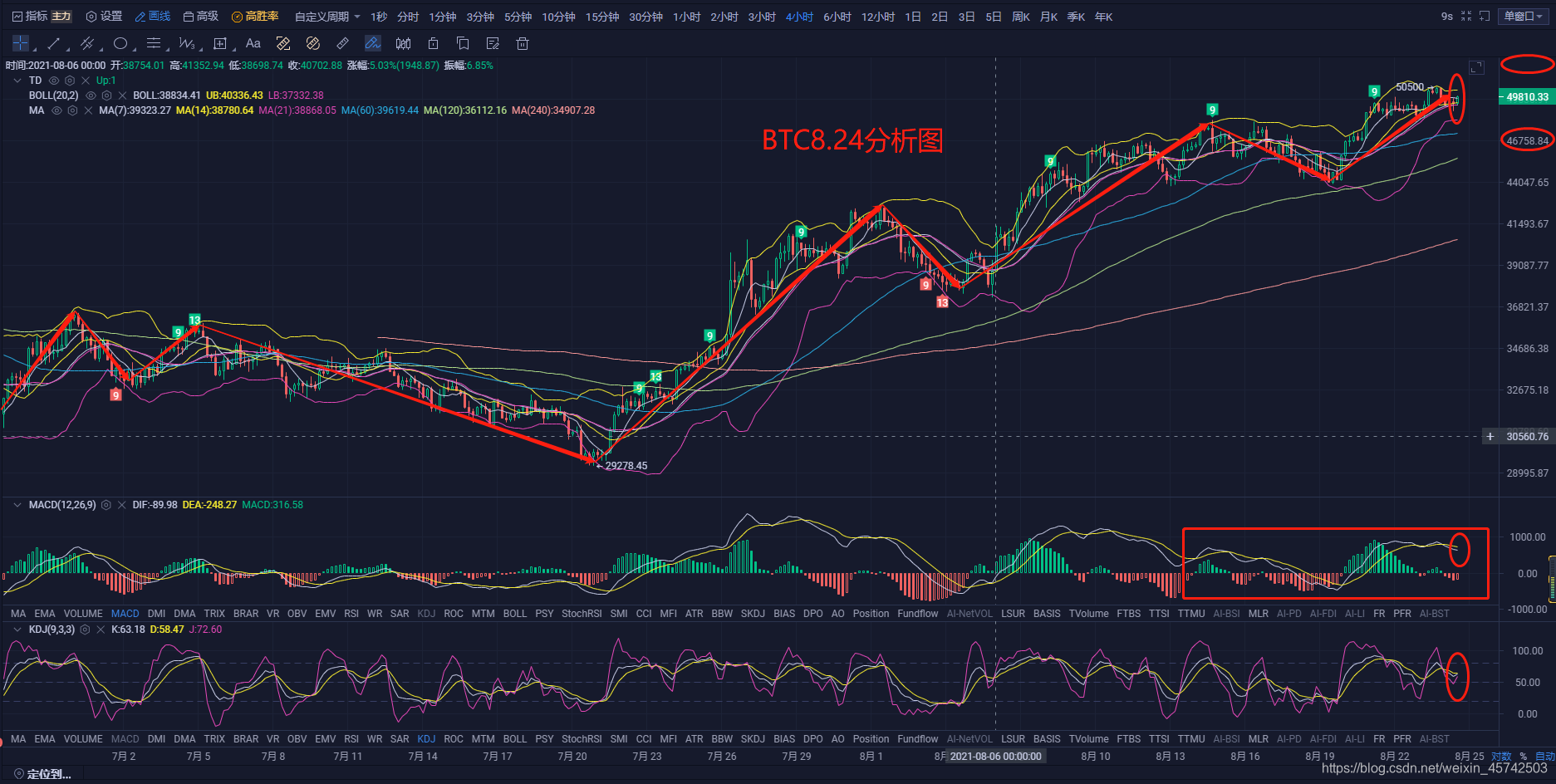This screenshot has height=784, width=1556.
Task: Open MACD(12,26,9) settings gear
Action: pos(106,505)
